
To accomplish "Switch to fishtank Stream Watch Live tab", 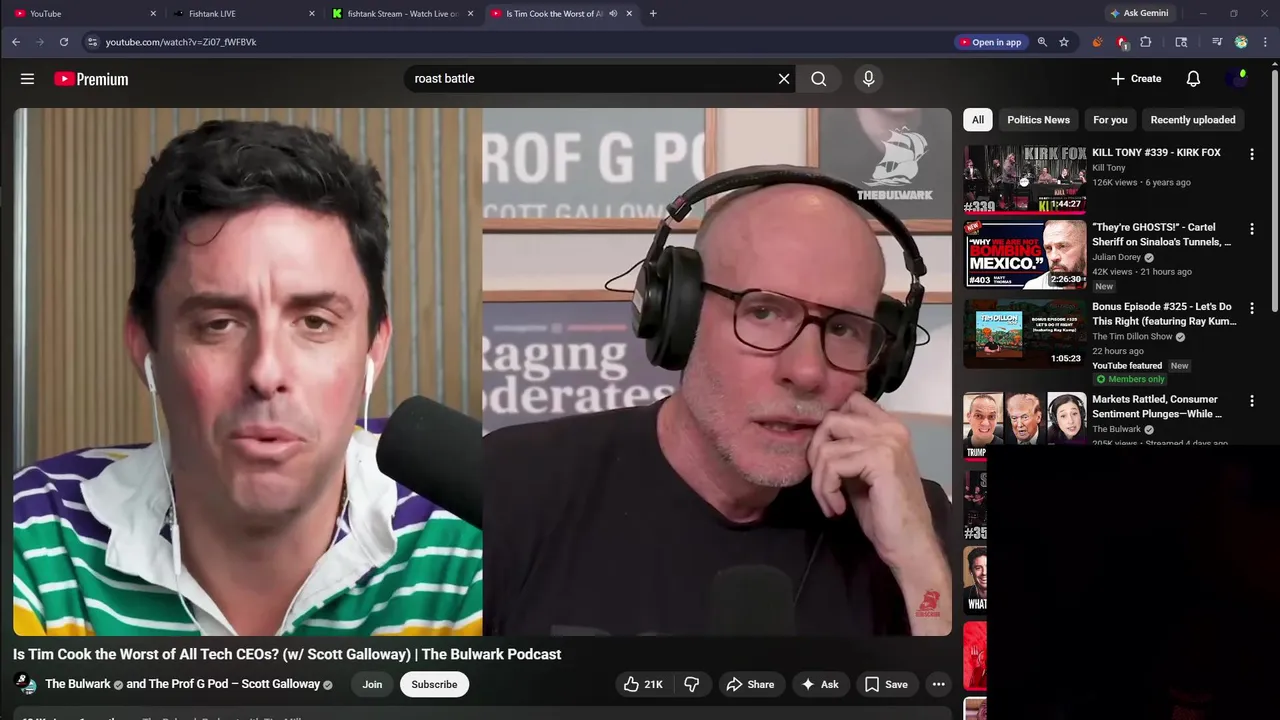I will pyautogui.click(x=400, y=14).
